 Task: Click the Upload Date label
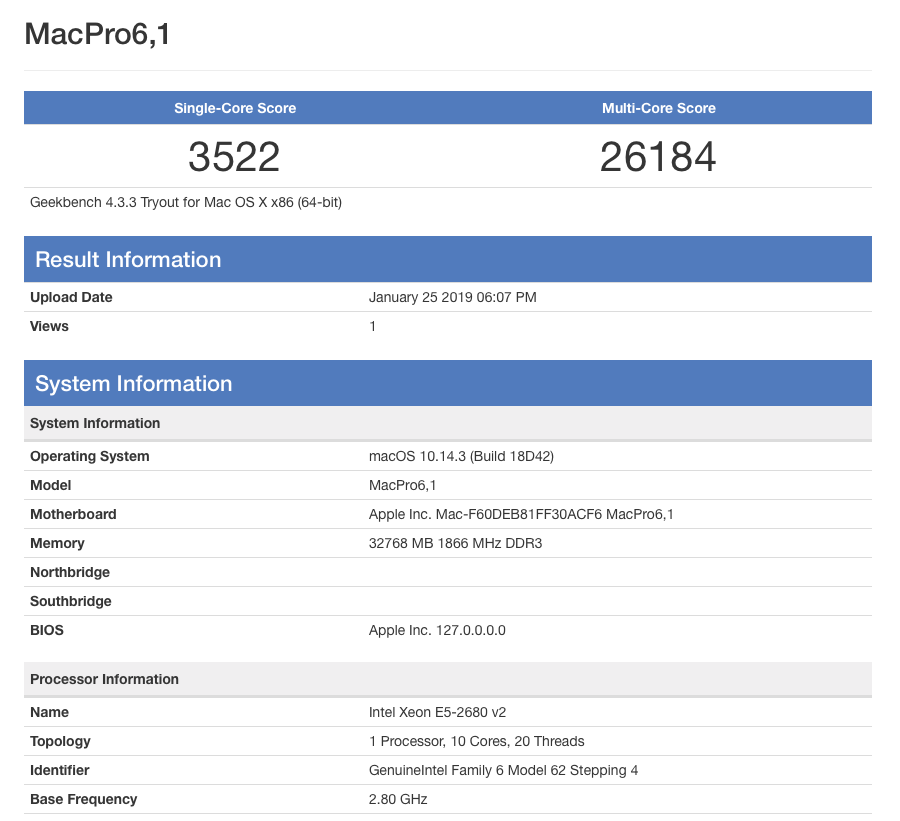71,297
